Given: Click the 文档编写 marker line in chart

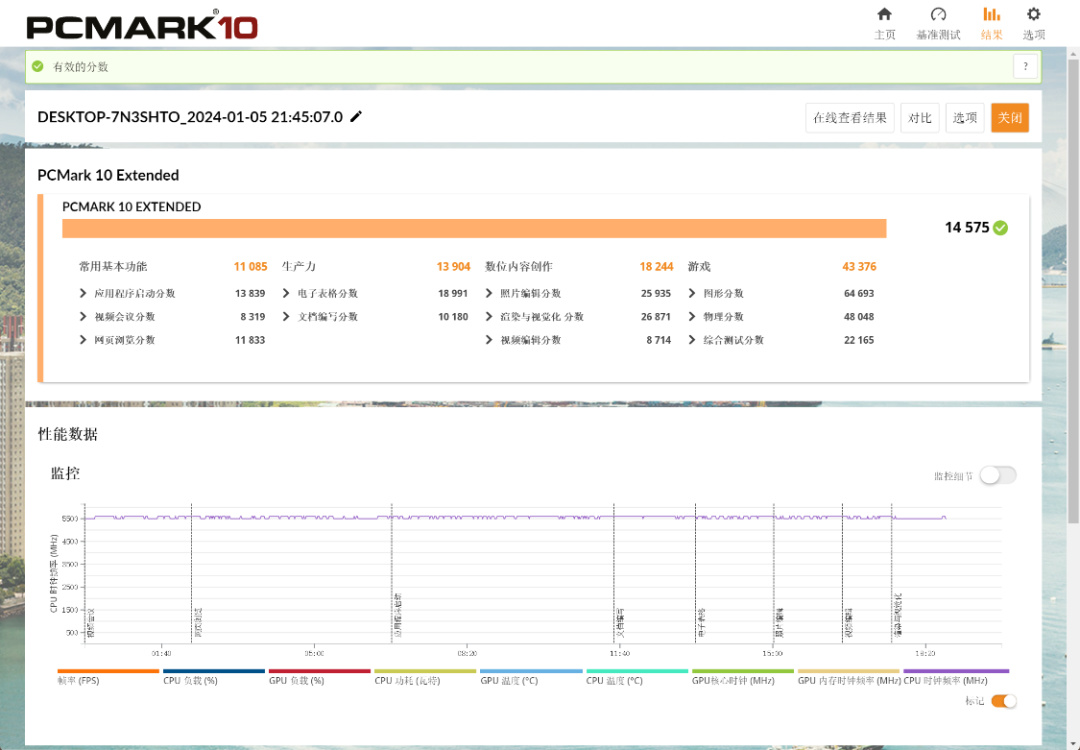Looking at the screenshot, I should 614,572.
